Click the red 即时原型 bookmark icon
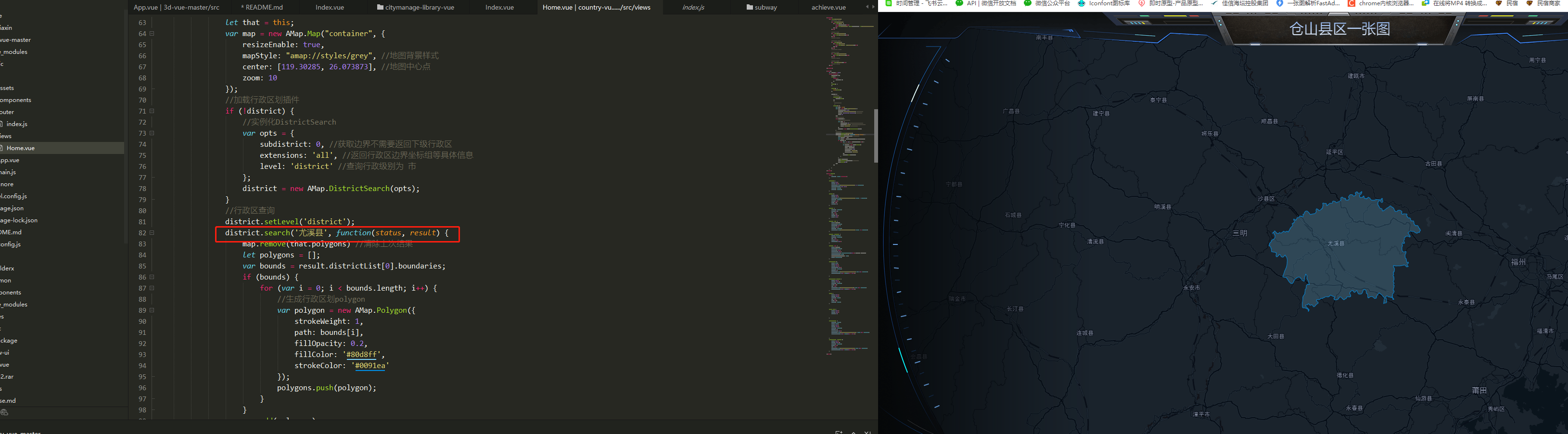The width and height of the screenshot is (1568, 434). [1142, 3]
